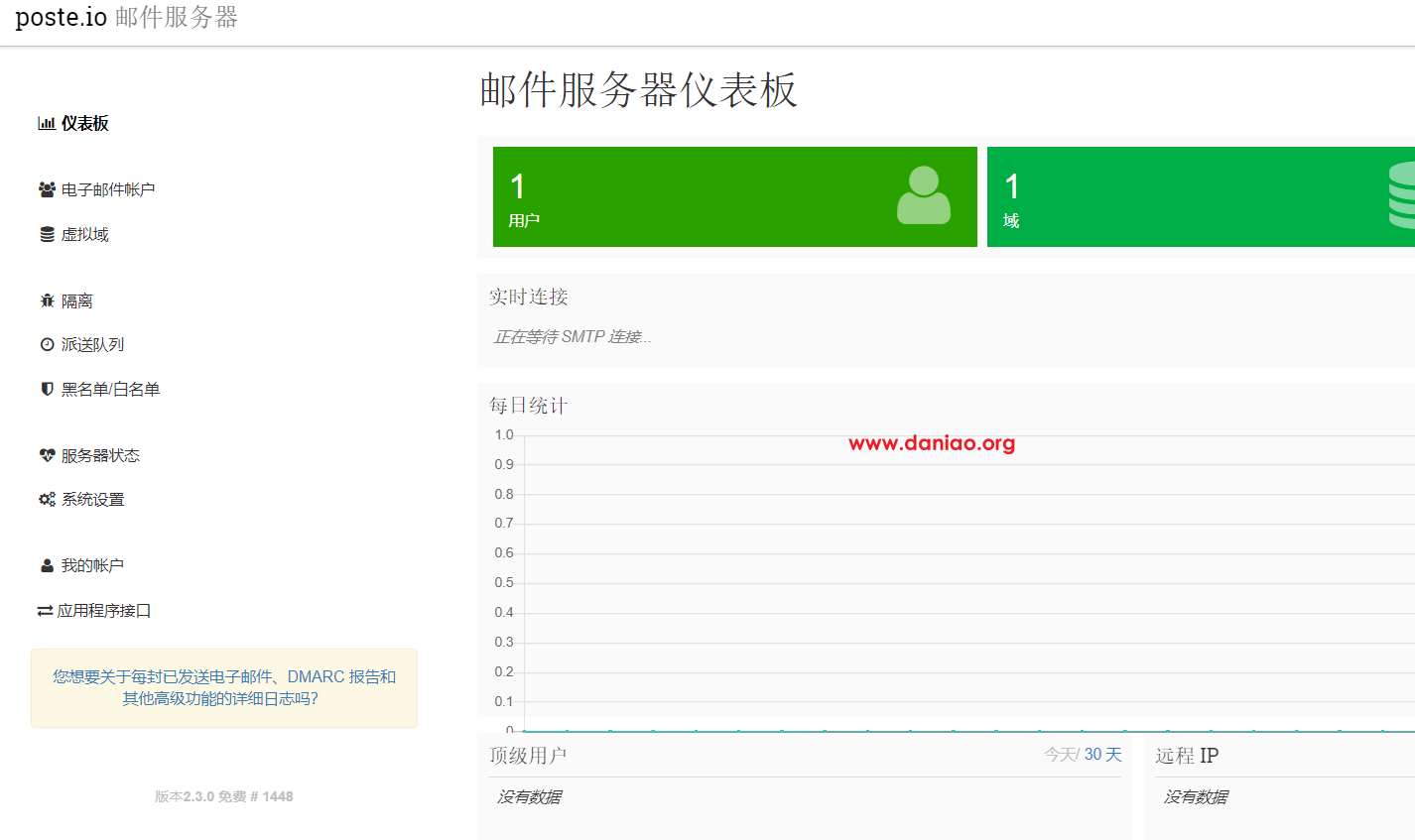Switch 顶级用户 range to 30 天

pyautogui.click(x=1102, y=755)
